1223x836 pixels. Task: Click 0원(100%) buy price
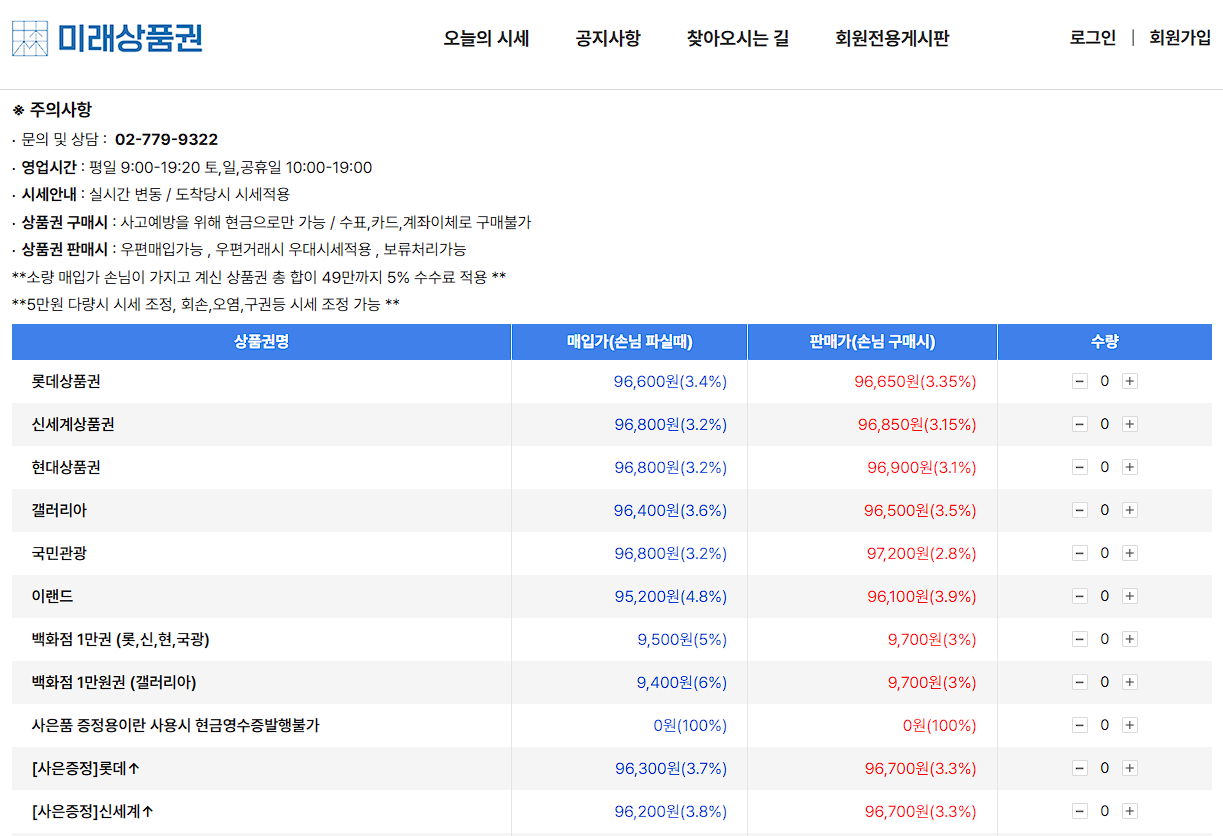pos(690,725)
